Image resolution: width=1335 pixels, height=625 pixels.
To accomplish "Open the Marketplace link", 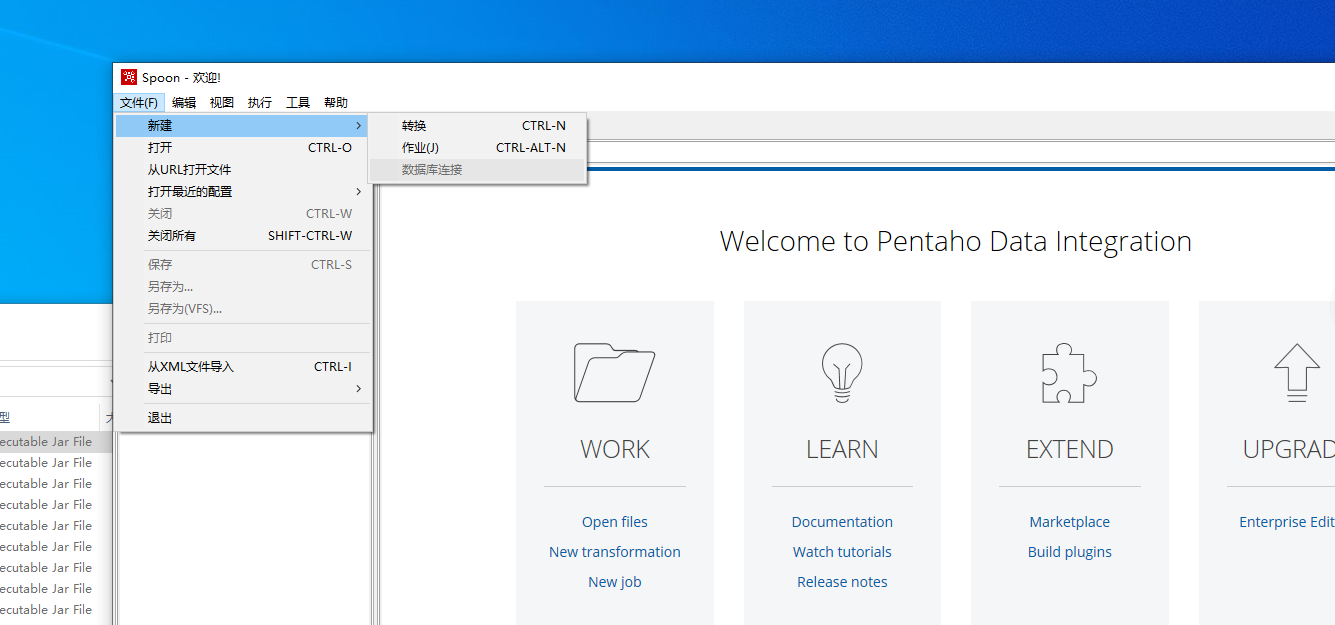I will [1069, 522].
